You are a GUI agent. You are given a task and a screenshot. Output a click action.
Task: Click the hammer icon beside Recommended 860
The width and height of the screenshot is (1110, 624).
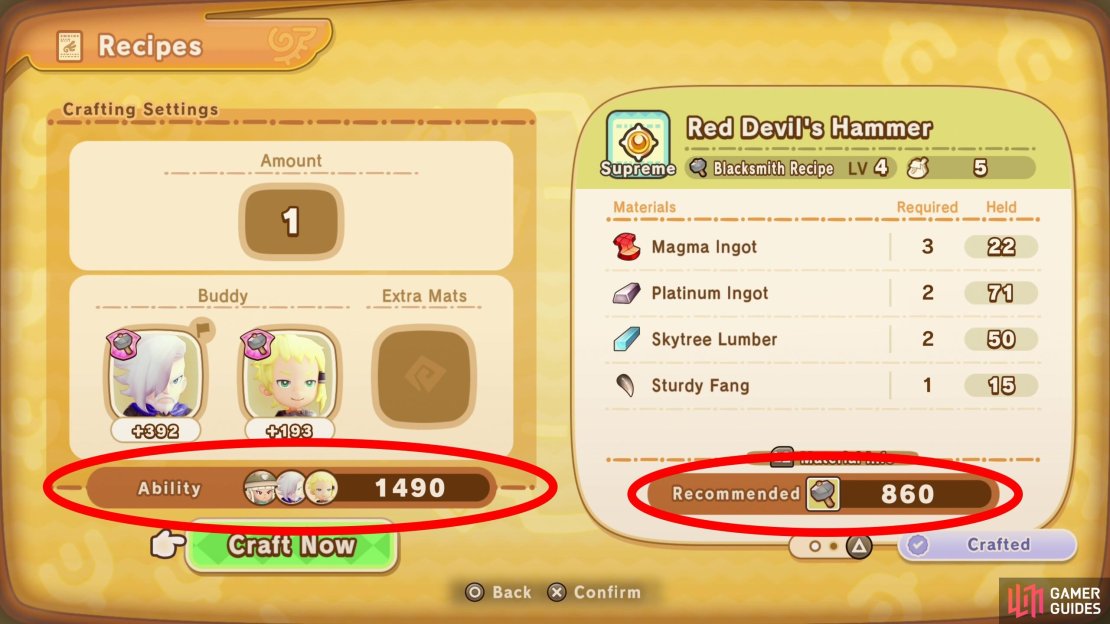point(823,494)
